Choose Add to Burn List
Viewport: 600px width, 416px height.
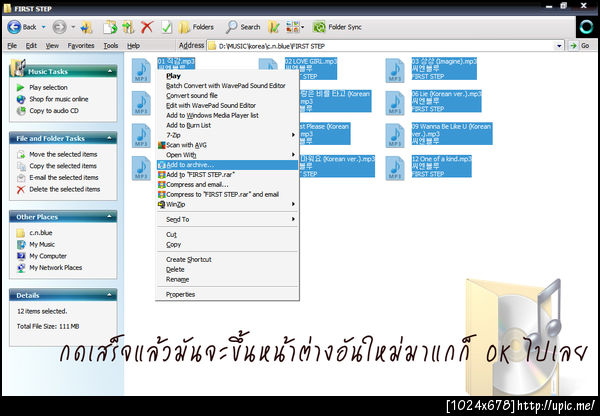[227, 125]
